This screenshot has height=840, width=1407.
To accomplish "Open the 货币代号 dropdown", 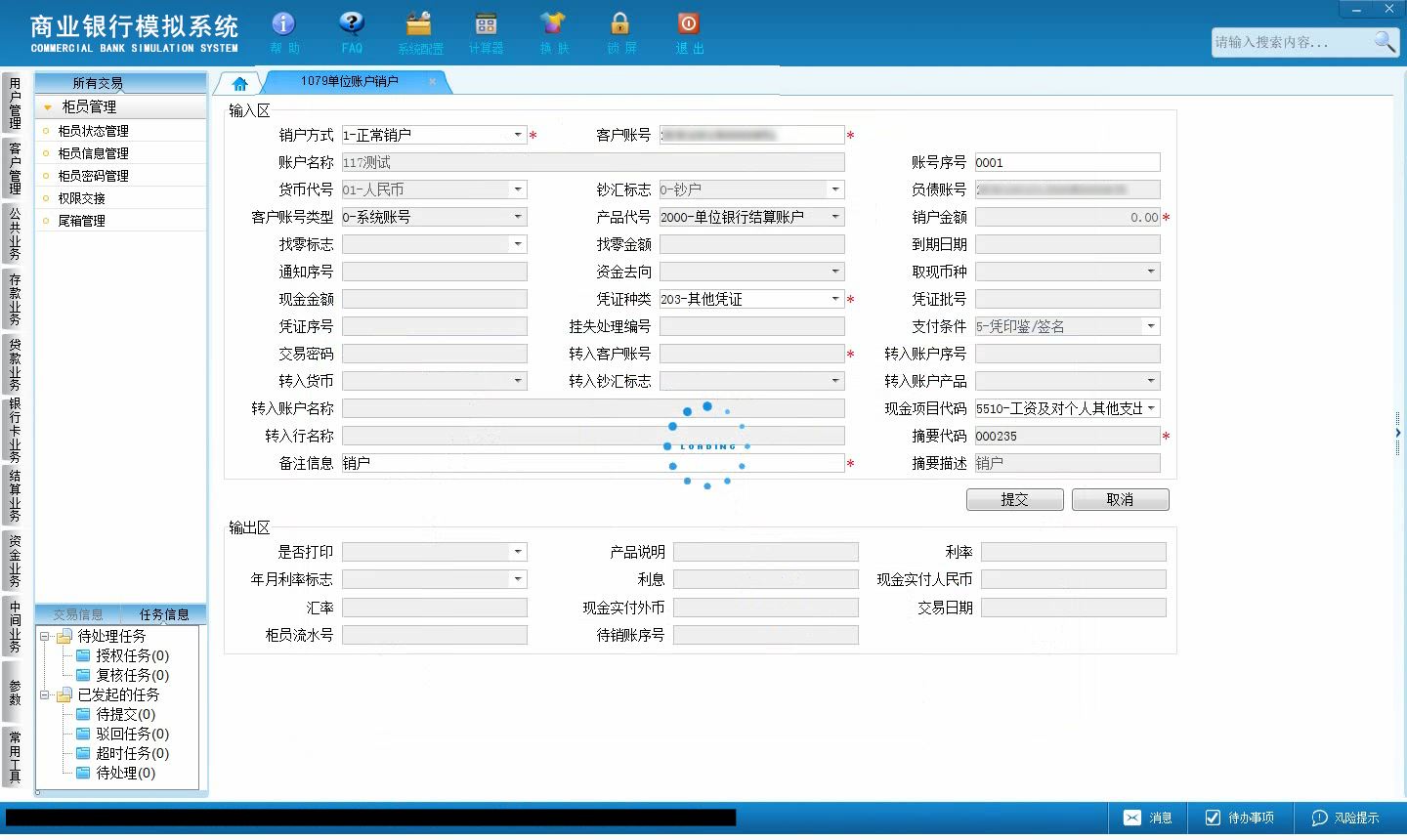I will [518, 189].
